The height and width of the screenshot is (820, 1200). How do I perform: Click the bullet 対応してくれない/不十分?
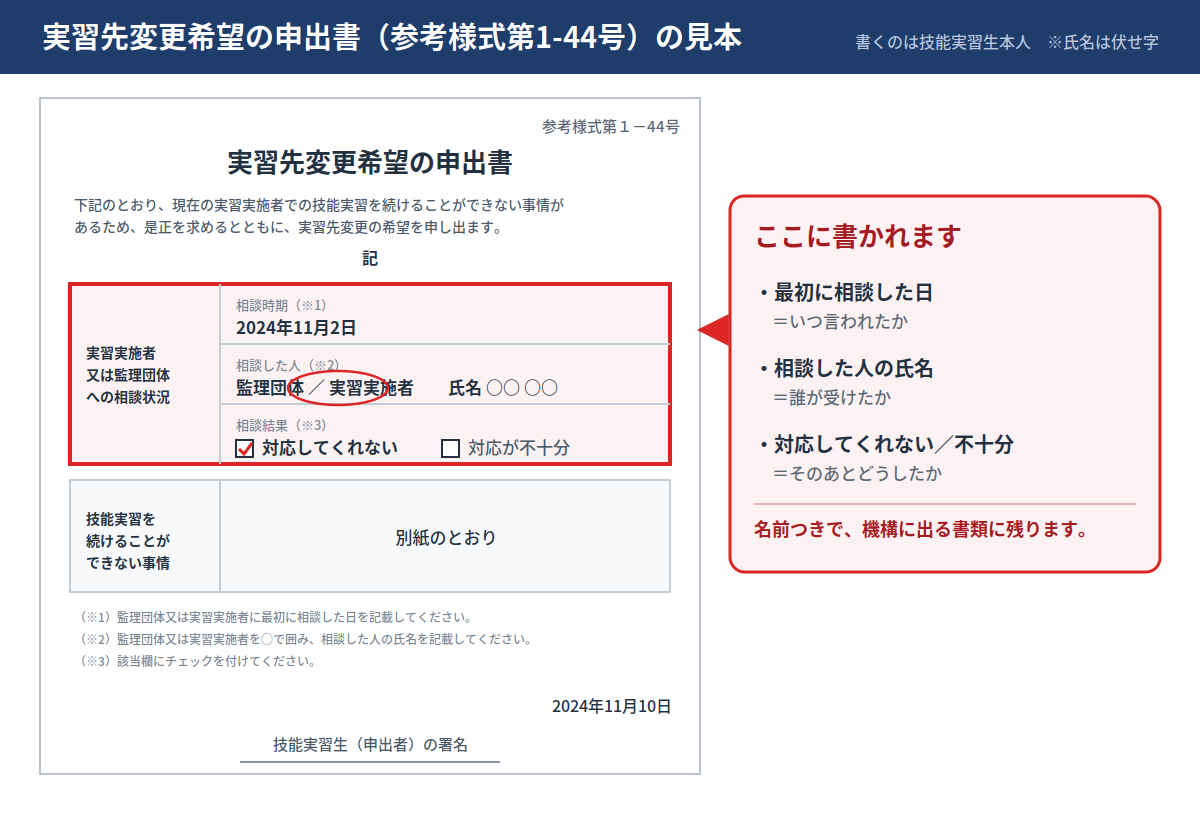click(885, 444)
